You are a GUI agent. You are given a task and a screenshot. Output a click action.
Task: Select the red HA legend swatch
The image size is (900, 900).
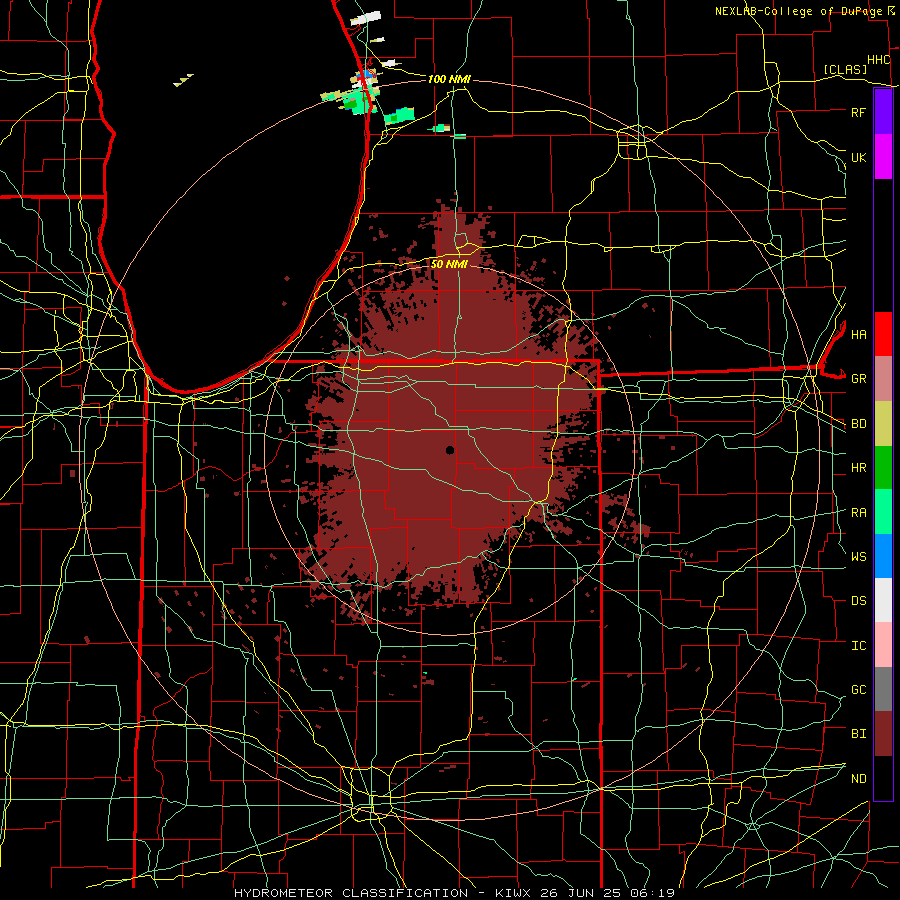click(883, 334)
